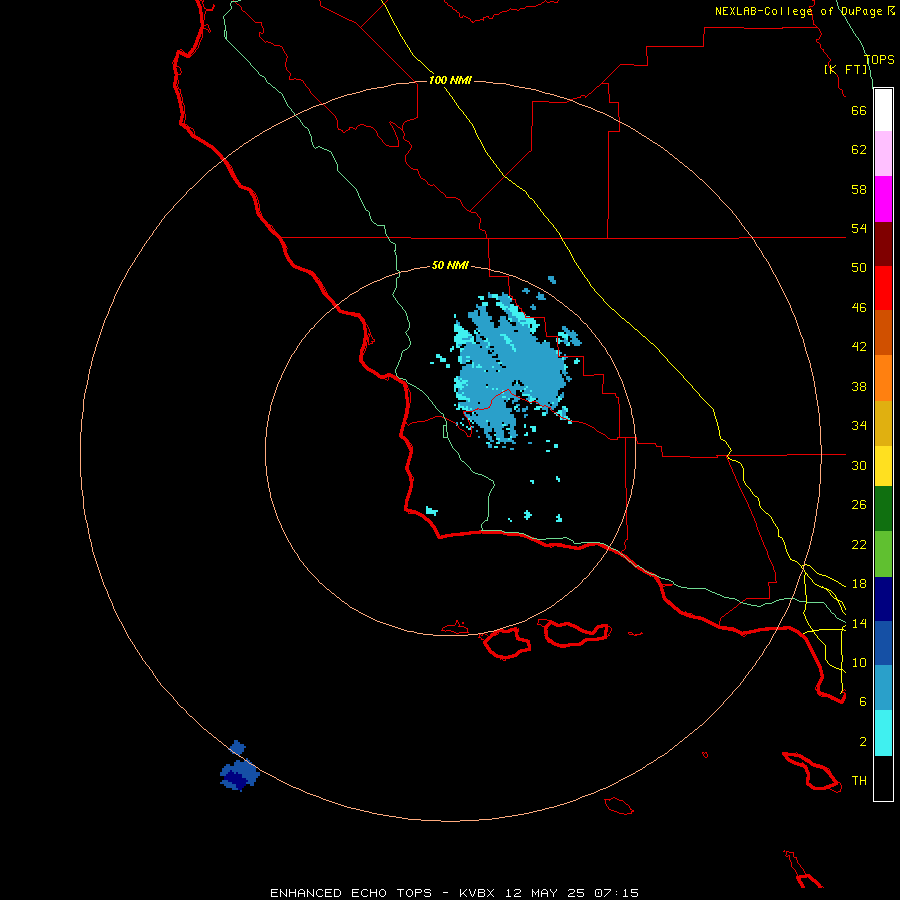The width and height of the screenshot is (900, 900).
Task: Click the medium blue 10-14 kft legend swatch
Action: pyautogui.click(x=883, y=643)
